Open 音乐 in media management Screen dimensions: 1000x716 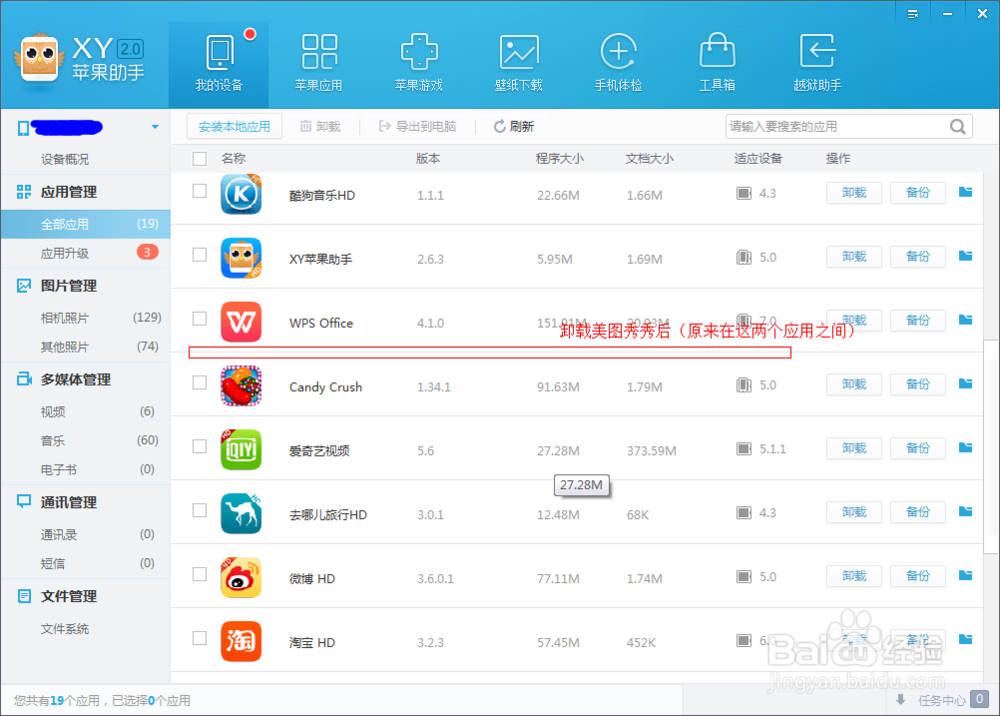85,441
